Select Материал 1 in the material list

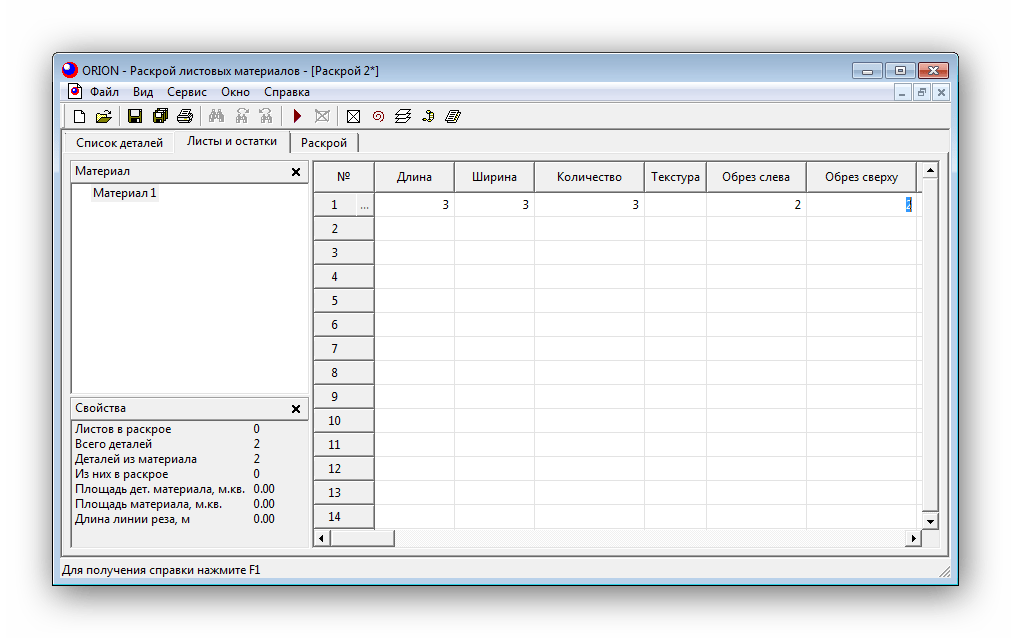coord(125,194)
